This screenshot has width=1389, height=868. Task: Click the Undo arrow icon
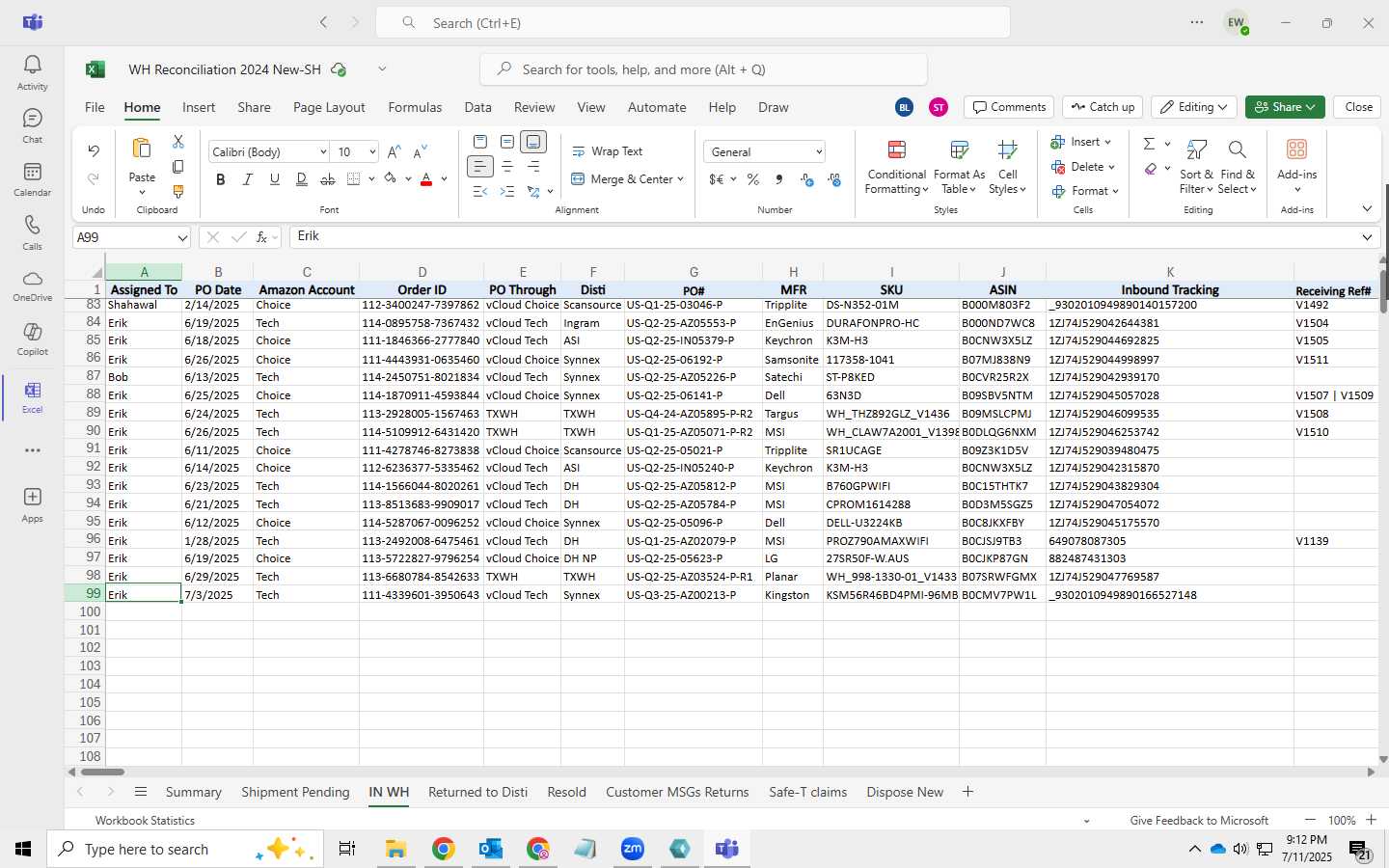[94, 150]
